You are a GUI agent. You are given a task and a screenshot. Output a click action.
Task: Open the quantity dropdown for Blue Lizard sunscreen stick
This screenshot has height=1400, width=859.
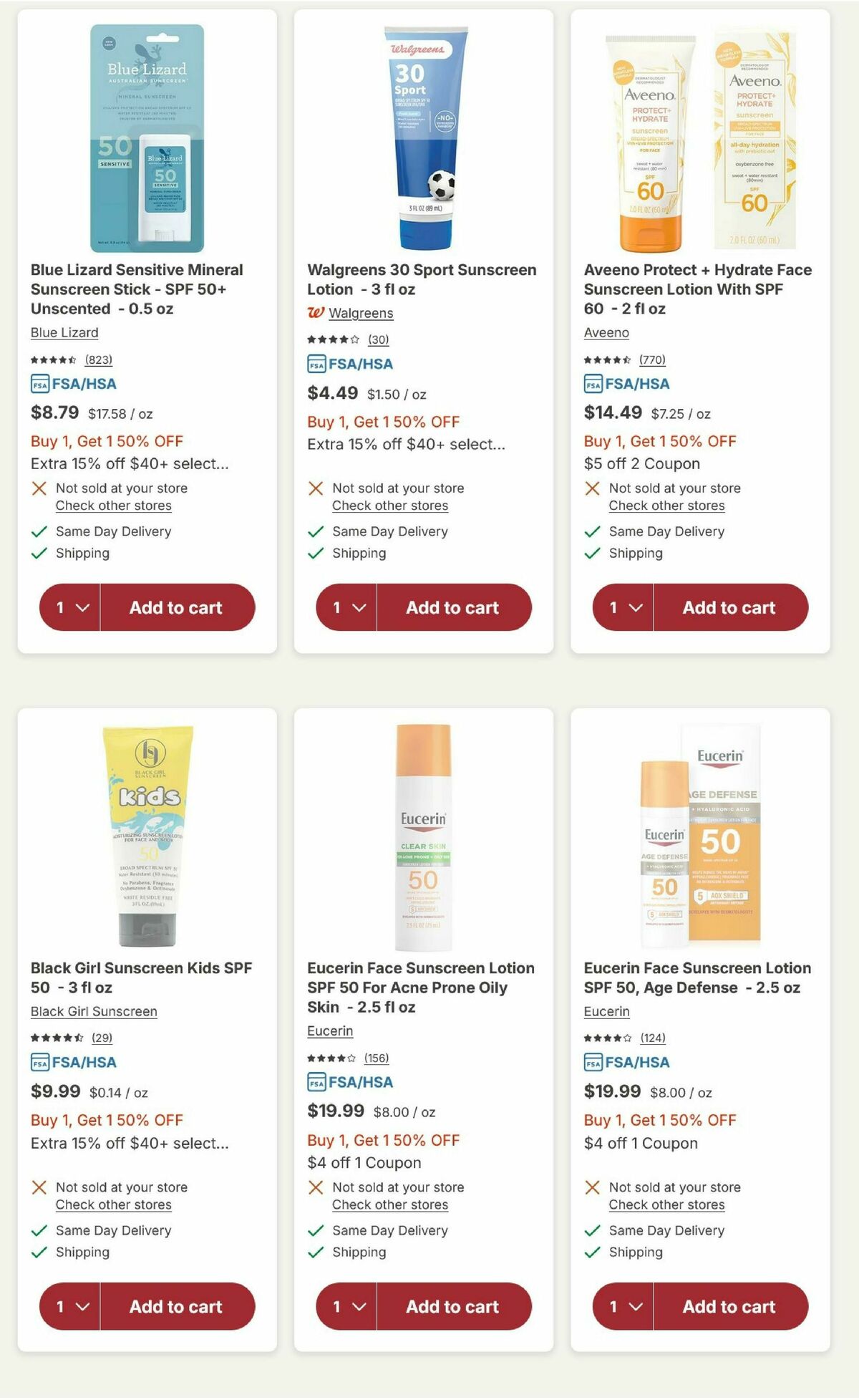[68, 607]
